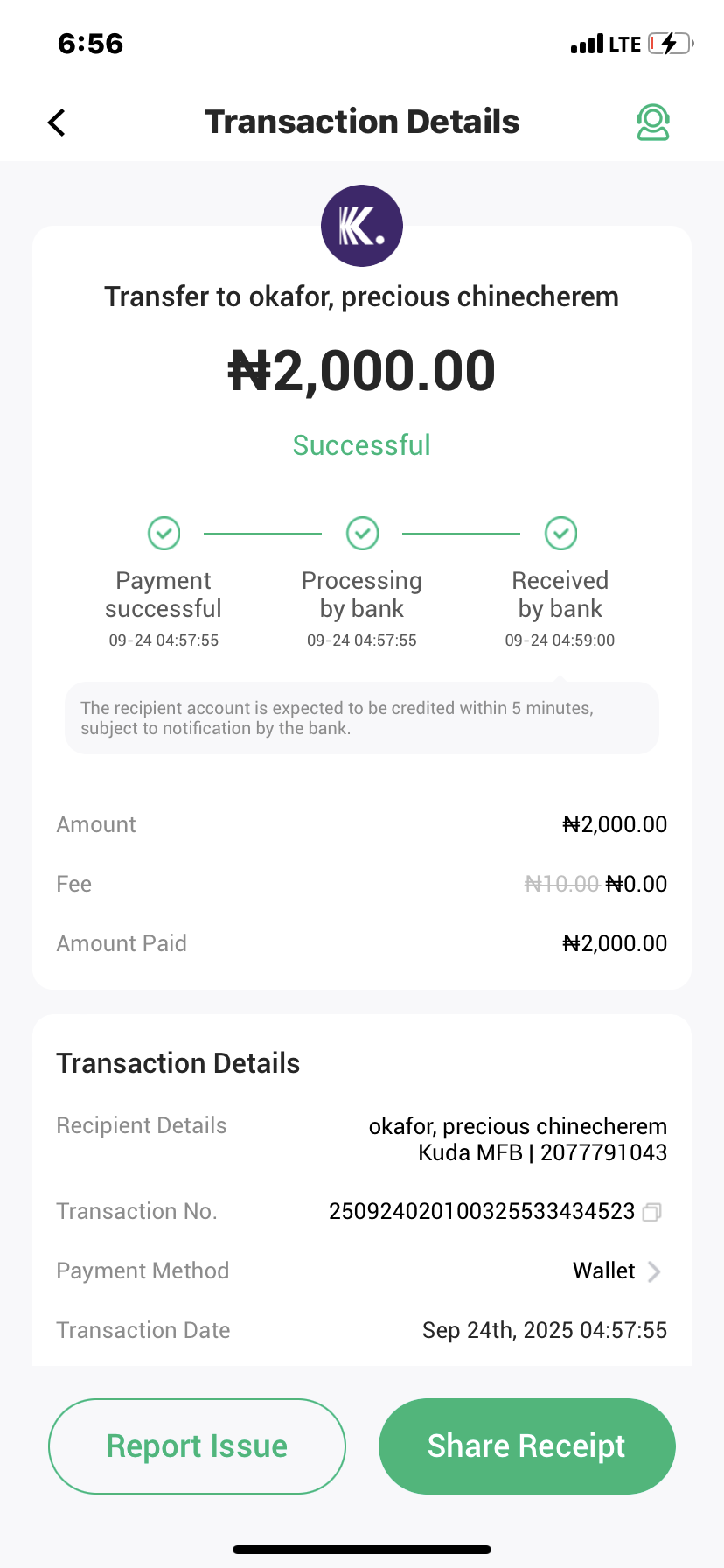Tap the Processing by bank checkmark
This screenshot has width=724, height=1568.
click(x=362, y=533)
